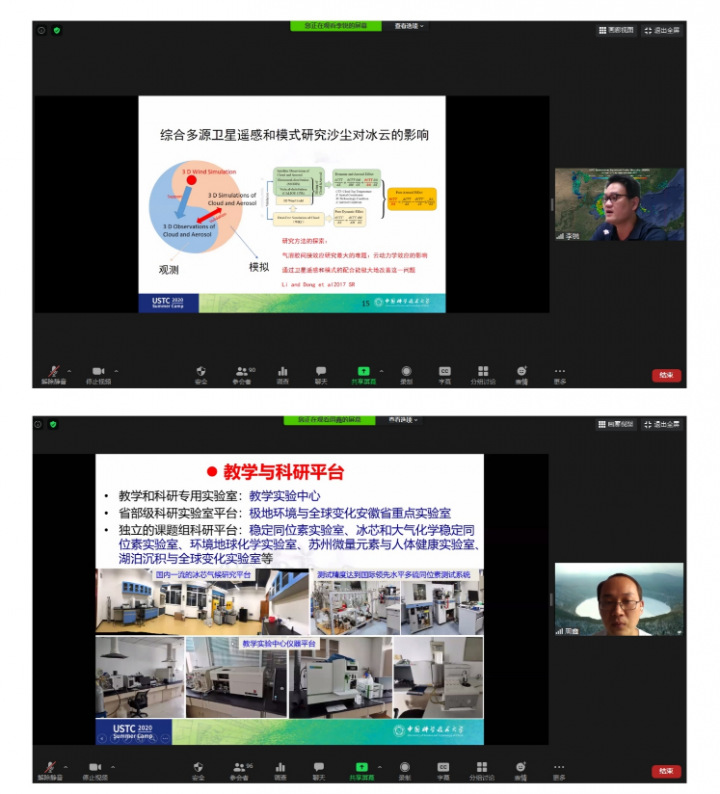720x794 pixels.
Task: Expand audio options arrow beside top window microphone
Action: pyautogui.click(x=67, y=370)
